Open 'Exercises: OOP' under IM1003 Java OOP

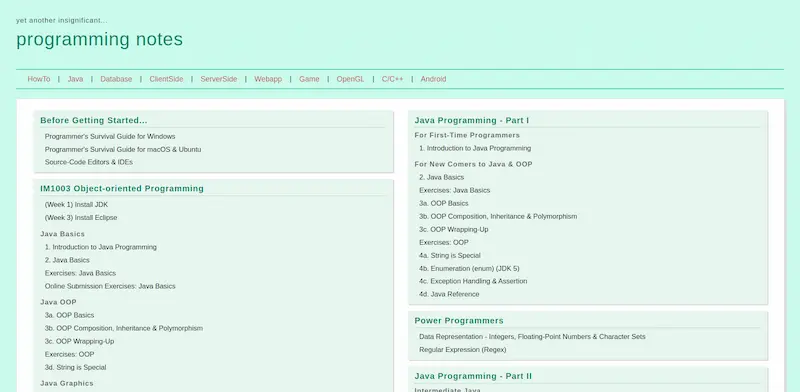(69, 354)
